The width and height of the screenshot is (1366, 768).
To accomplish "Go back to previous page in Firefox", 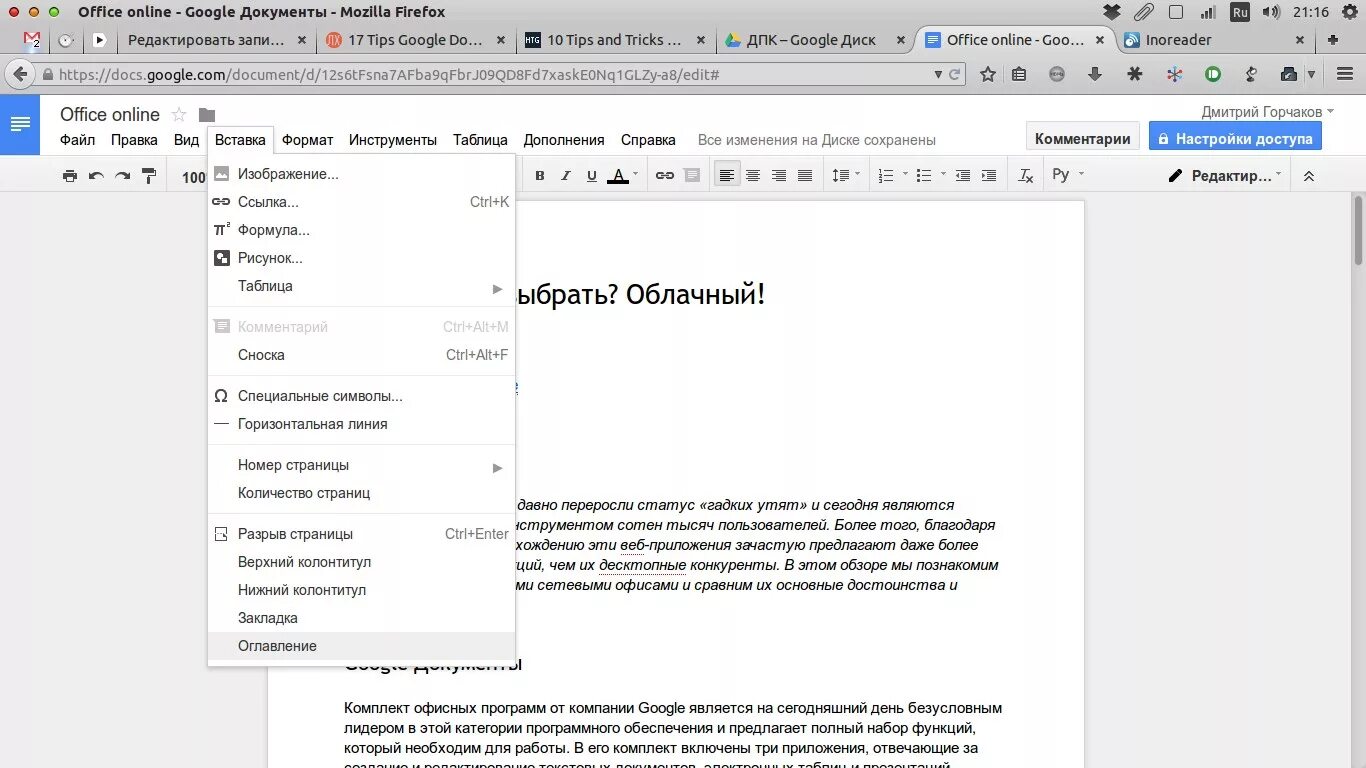I will (19, 74).
